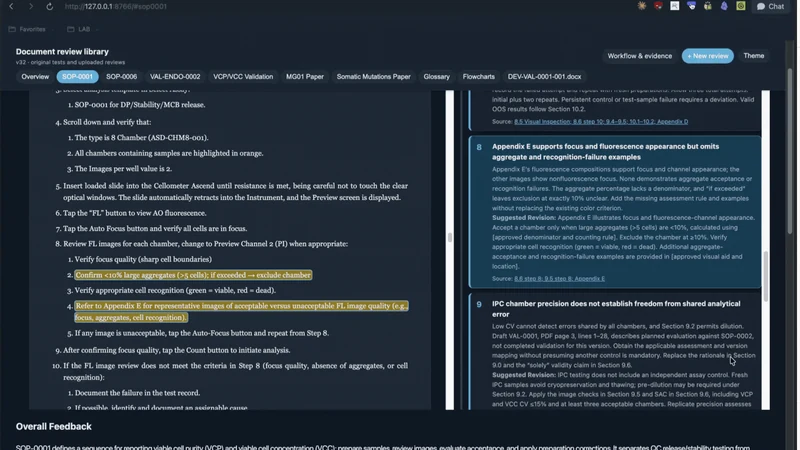Screen dimensions: 800x450
Task: Click the white square image extension icon
Action: 674,6
